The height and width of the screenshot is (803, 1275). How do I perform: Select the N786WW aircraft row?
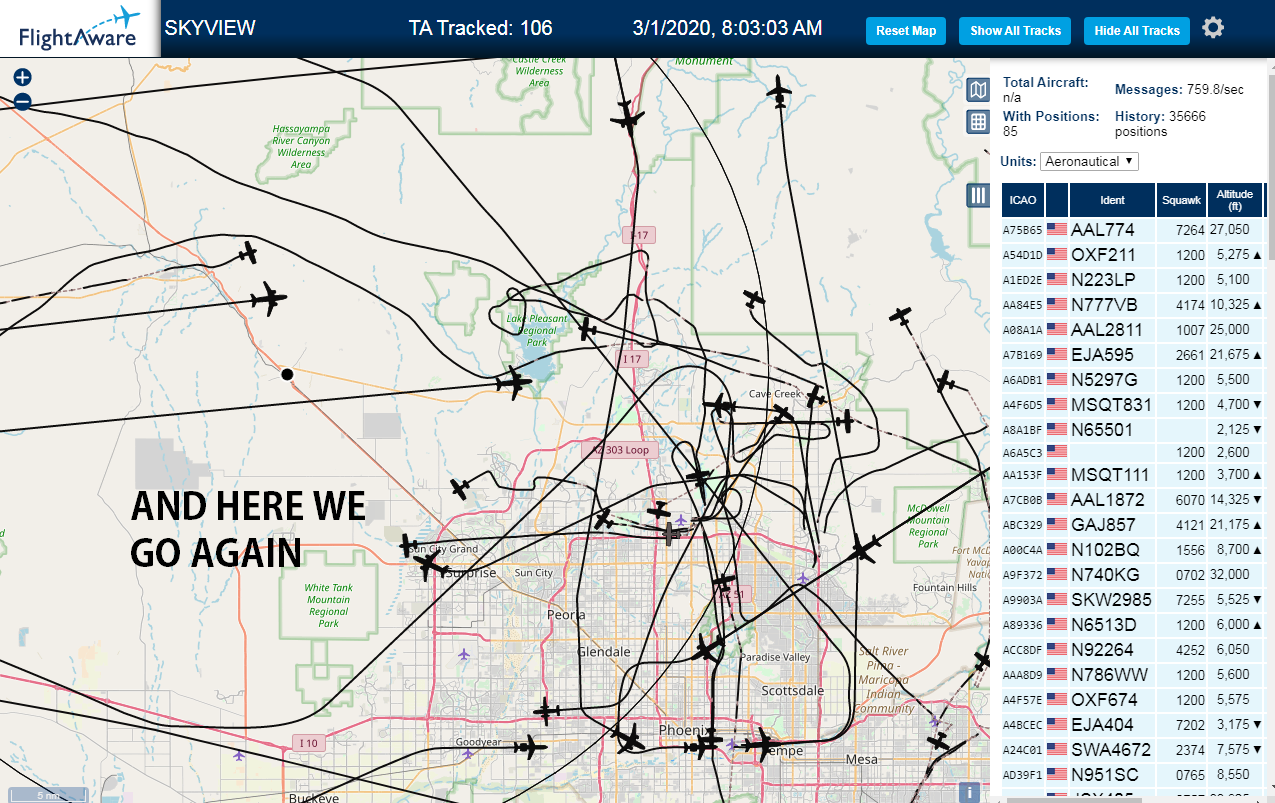[x=1132, y=675]
